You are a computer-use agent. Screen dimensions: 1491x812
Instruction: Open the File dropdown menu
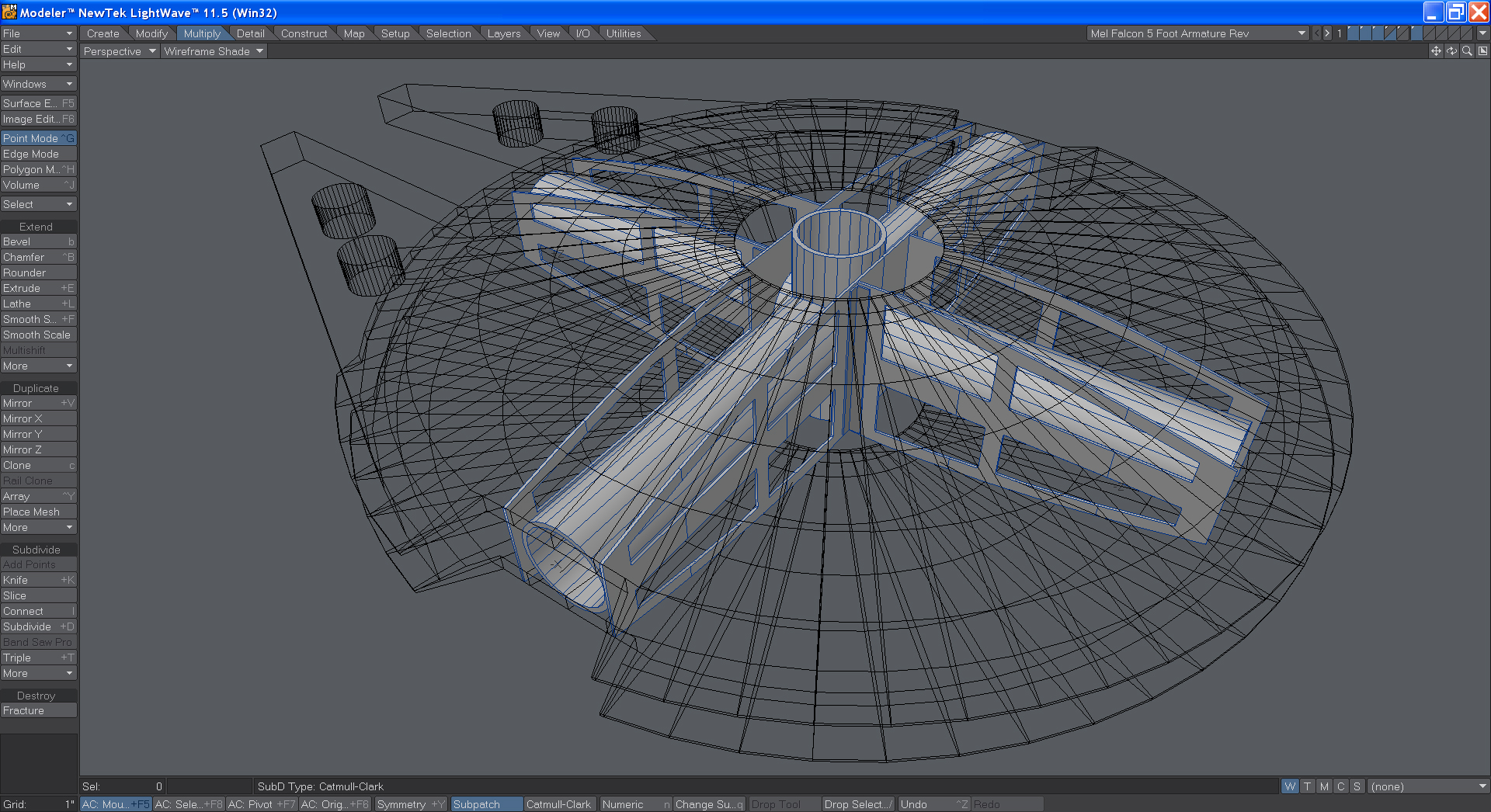(x=38, y=33)
